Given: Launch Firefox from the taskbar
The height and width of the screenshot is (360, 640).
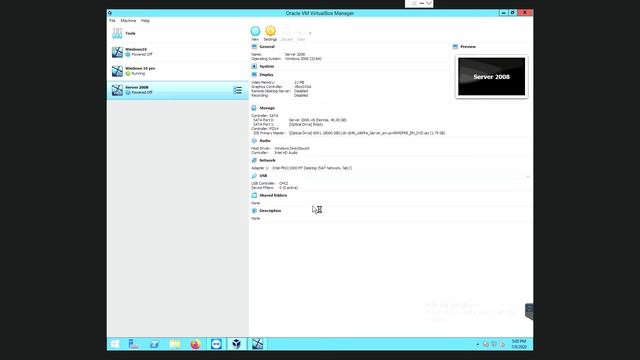Looking at the screenshot, I should tap(196, 344).
